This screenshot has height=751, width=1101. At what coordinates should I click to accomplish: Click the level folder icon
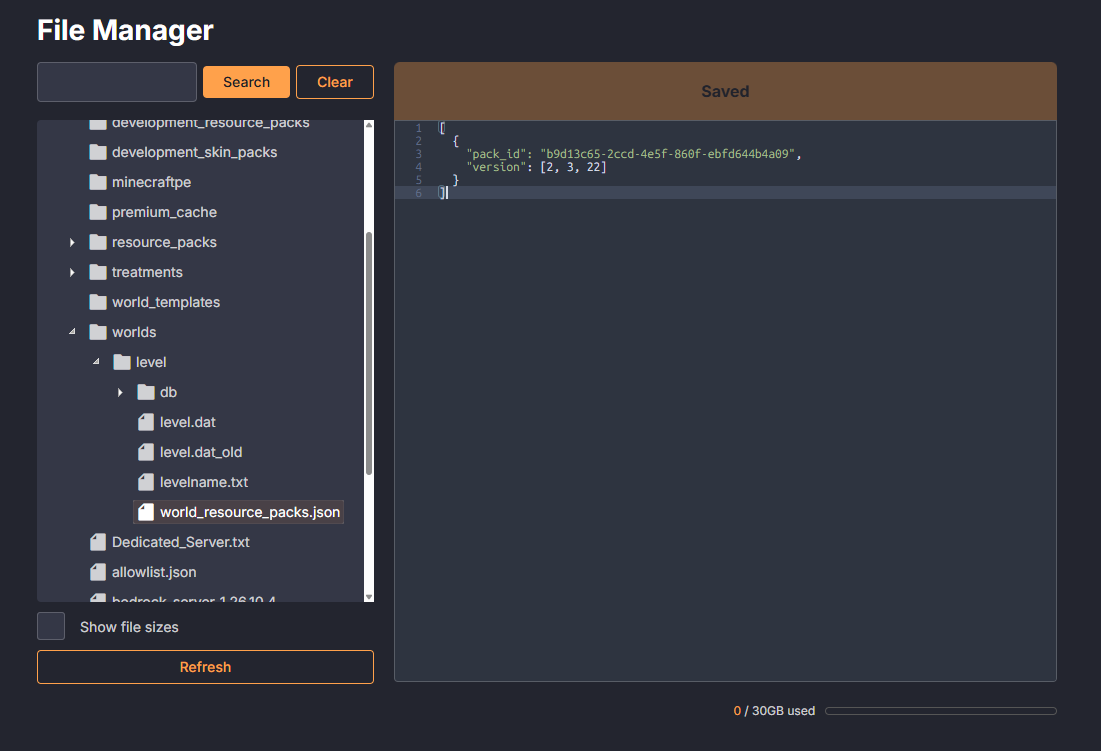click(x=122, y=362)
